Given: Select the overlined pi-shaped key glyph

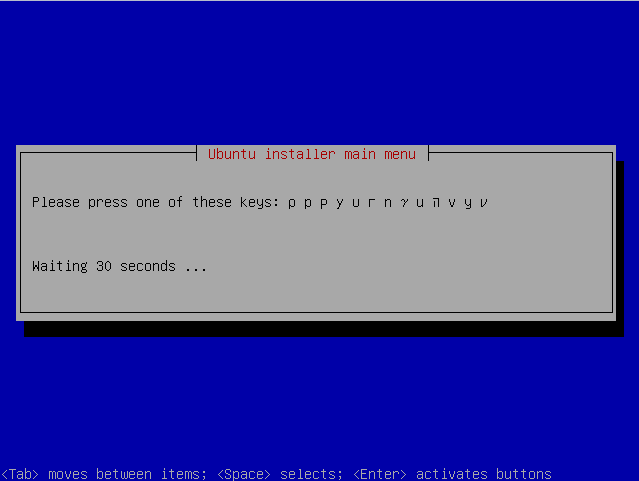Looking at the screenshot, I should tap(436, 202).
